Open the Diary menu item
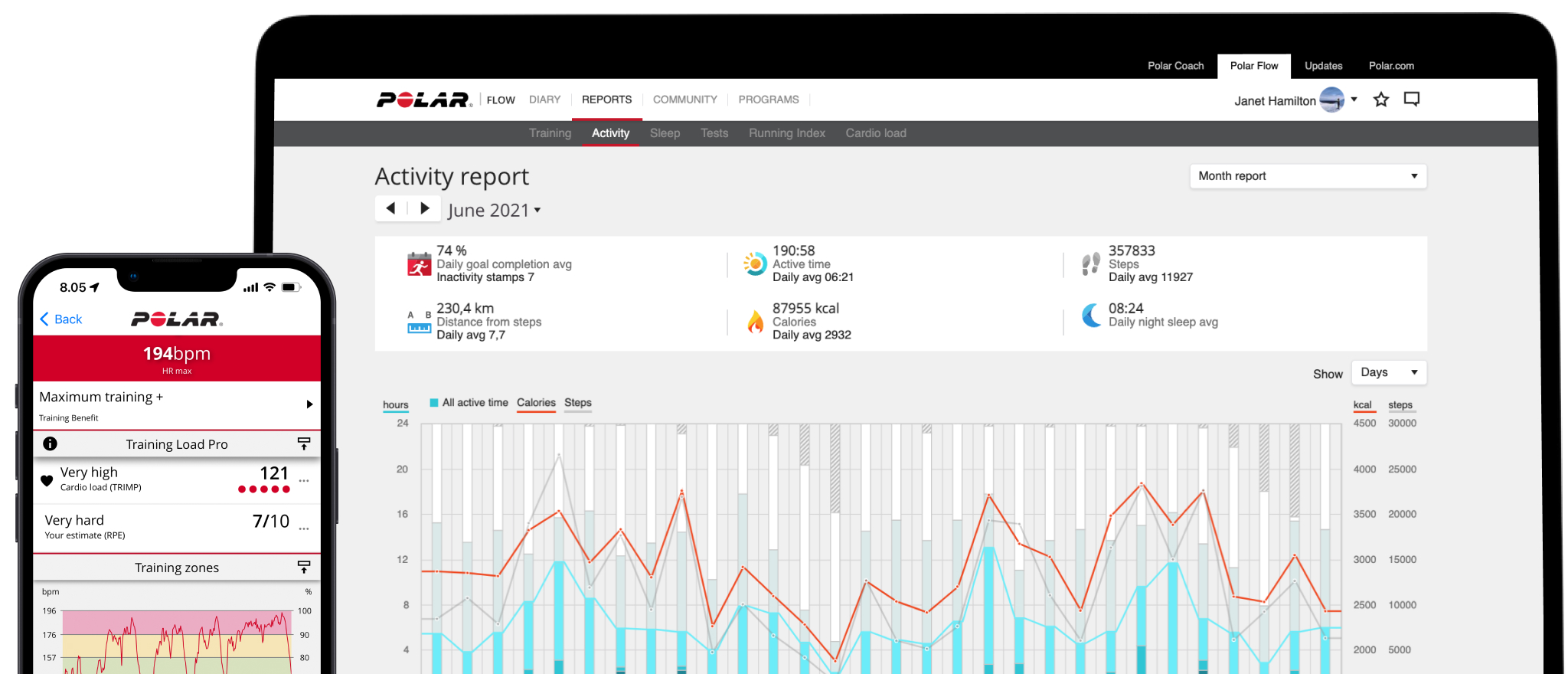The height and width of the screenshot is (674, 1568). [544, 100]
